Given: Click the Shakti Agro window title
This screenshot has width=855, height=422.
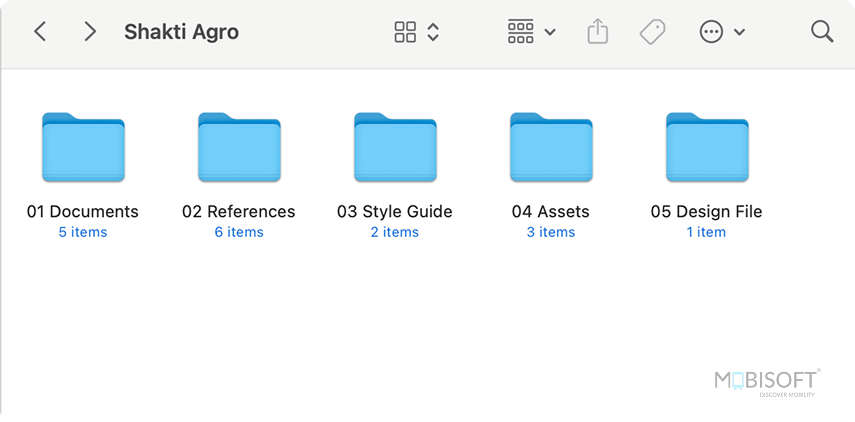Looking at the screenshot, I should (181, 32).
